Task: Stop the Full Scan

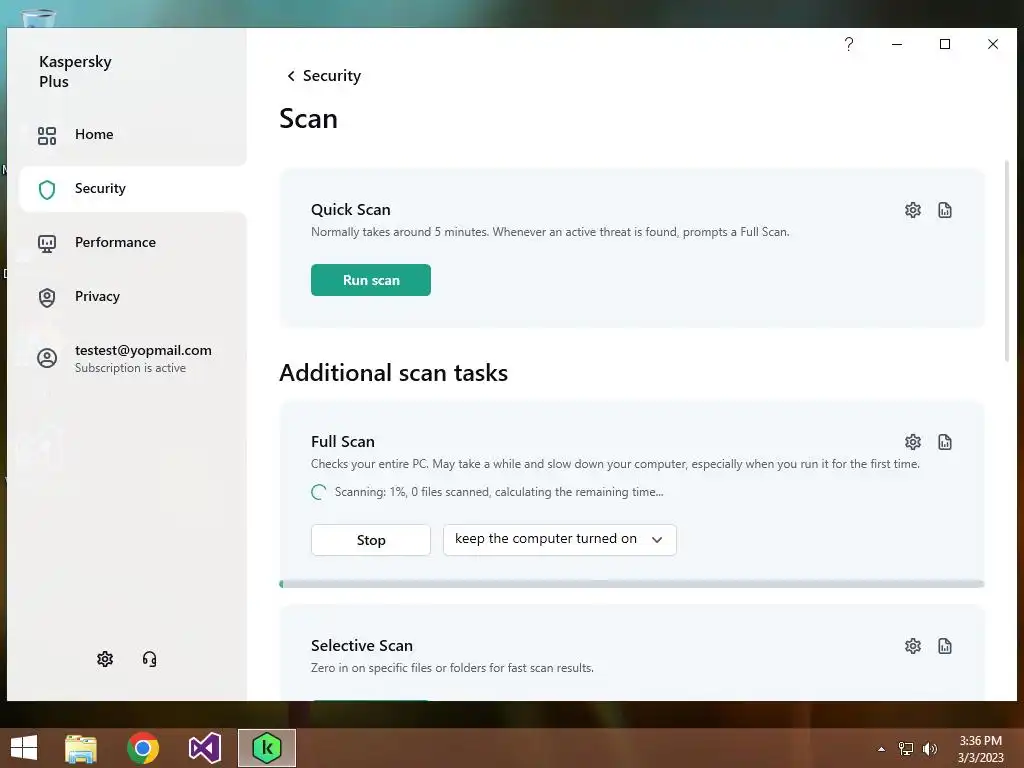Action: [370, 540]
